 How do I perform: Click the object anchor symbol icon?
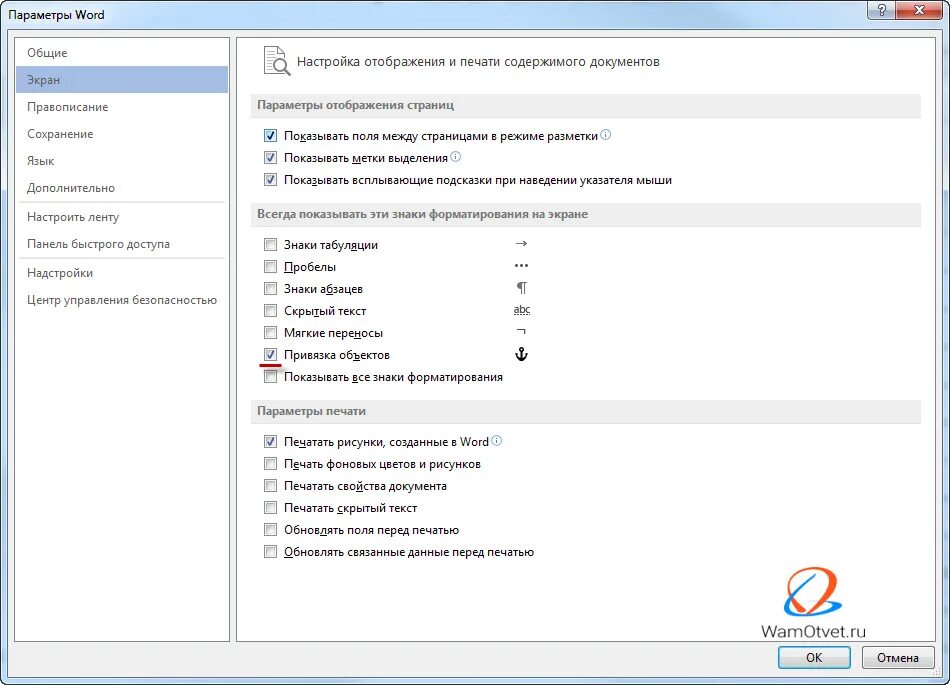click(x=521, y=354)
